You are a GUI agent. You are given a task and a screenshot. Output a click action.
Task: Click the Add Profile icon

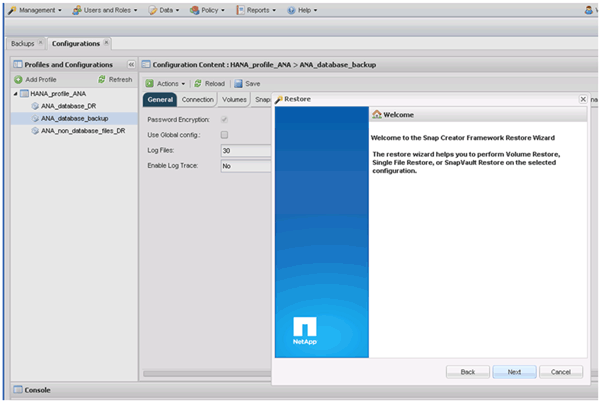(x=18, y=79)
